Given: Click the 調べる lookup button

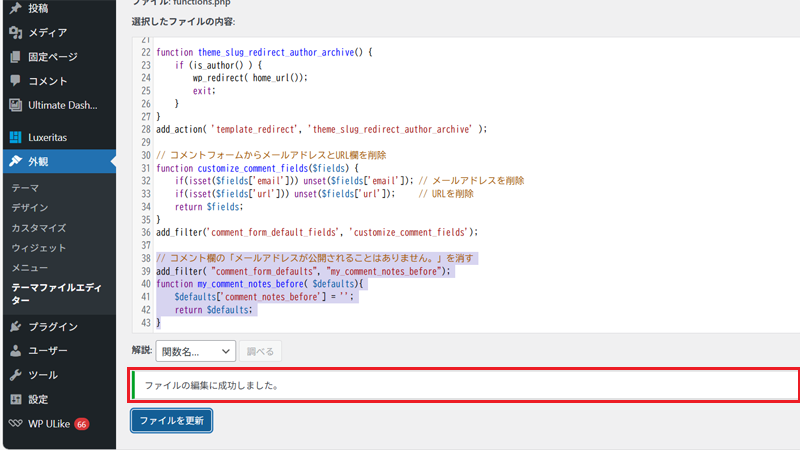Looking at the screenshot, I should click(260, 352).
